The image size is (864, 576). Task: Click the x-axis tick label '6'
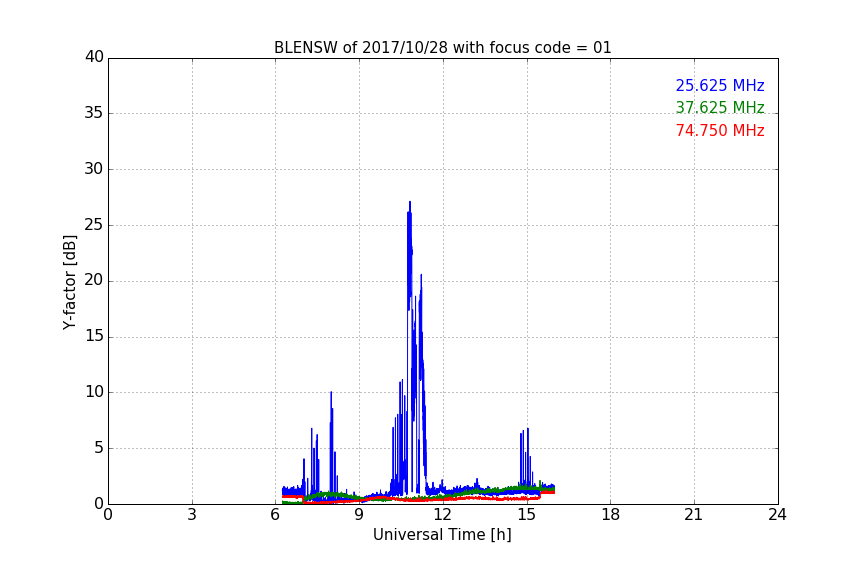(x=276, y=515)
